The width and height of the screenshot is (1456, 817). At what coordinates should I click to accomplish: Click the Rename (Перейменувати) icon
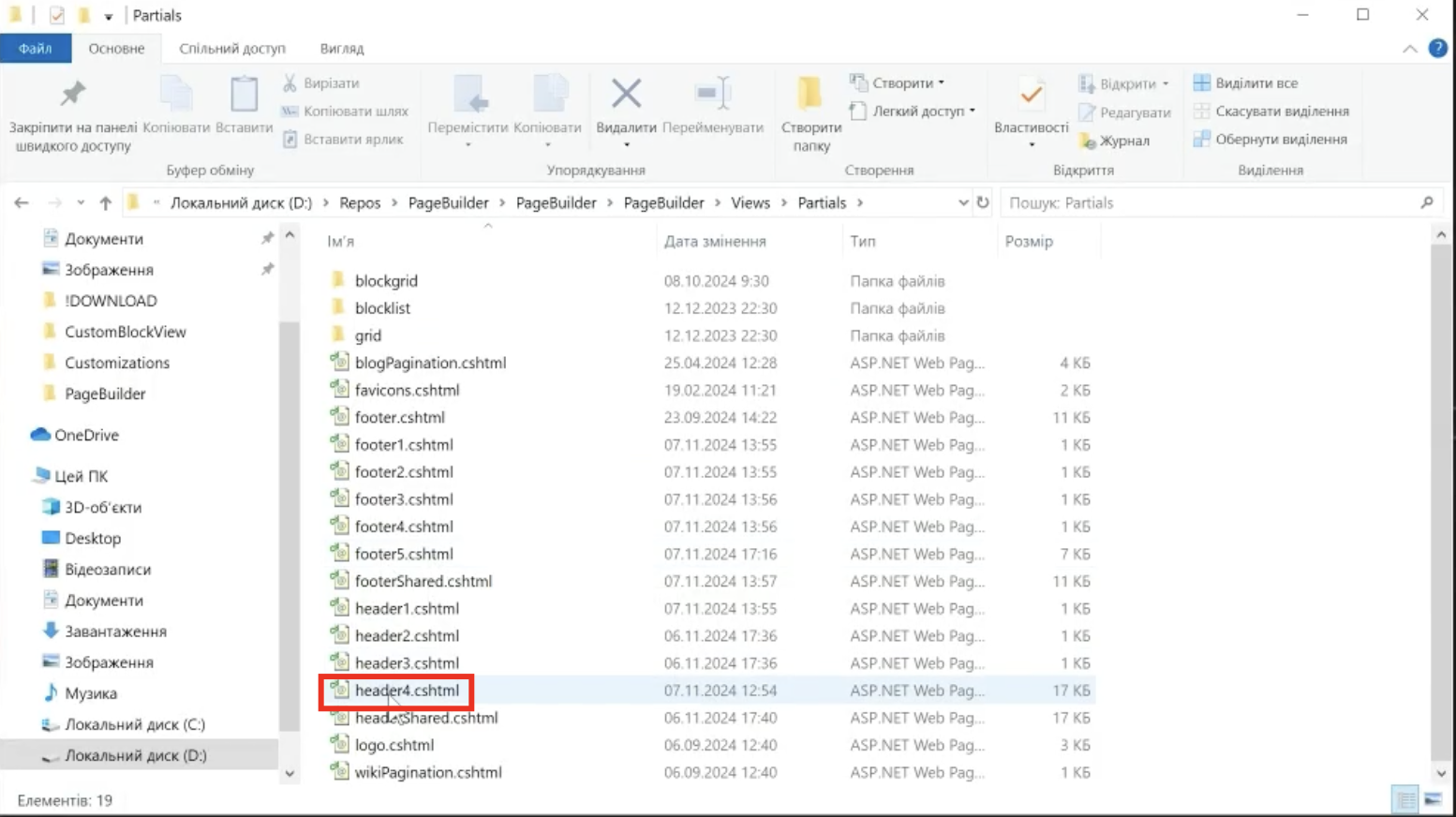[x=712, y=95]
